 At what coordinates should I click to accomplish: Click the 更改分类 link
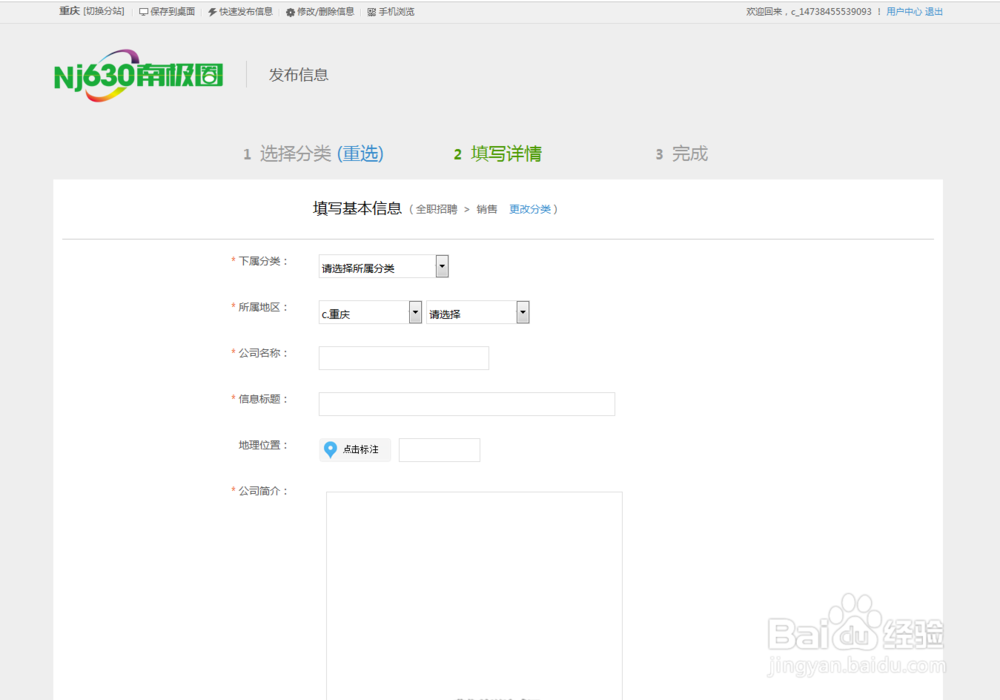531,209
